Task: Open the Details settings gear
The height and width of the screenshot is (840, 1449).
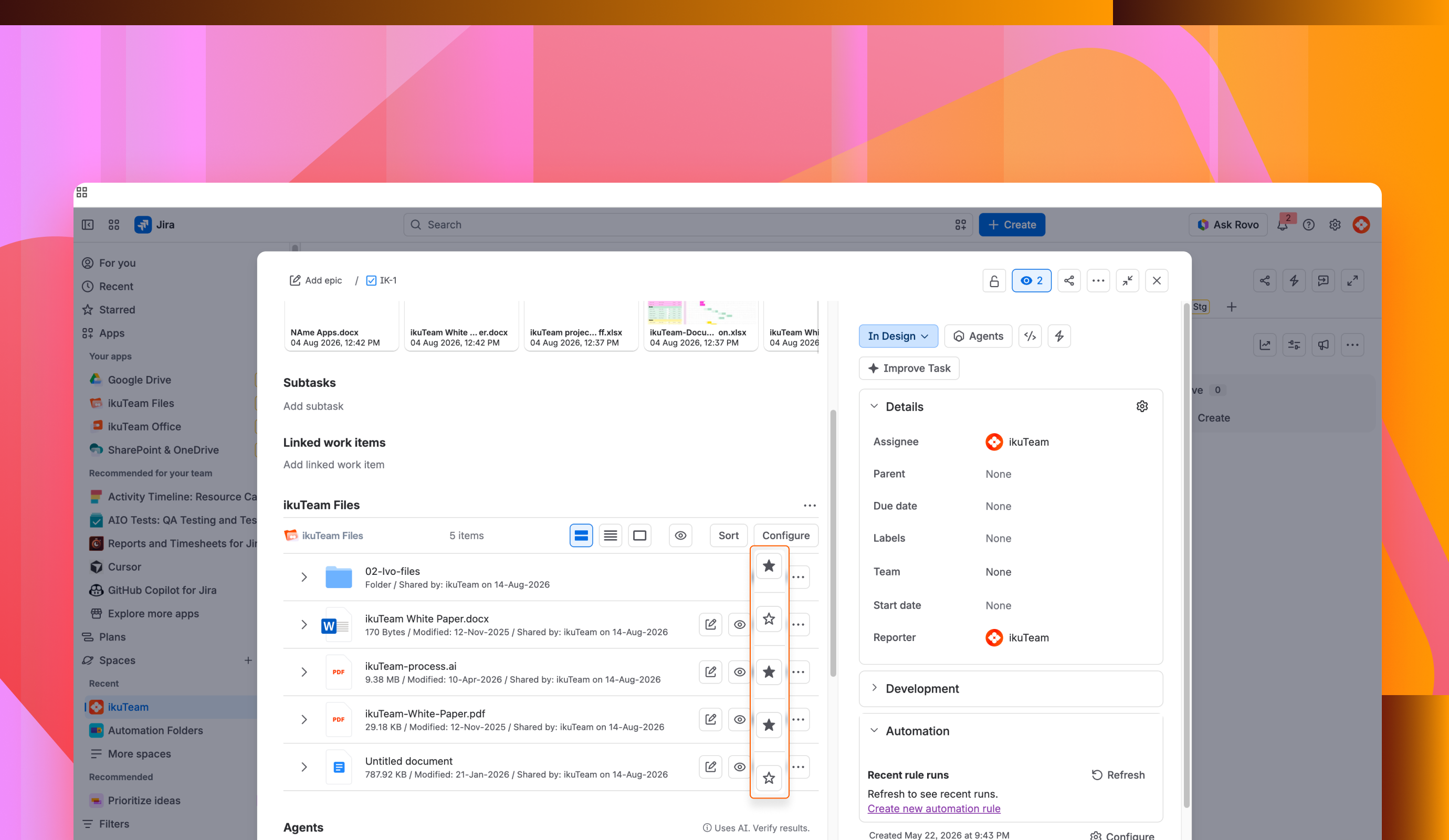Action: tap(1142, 406)
